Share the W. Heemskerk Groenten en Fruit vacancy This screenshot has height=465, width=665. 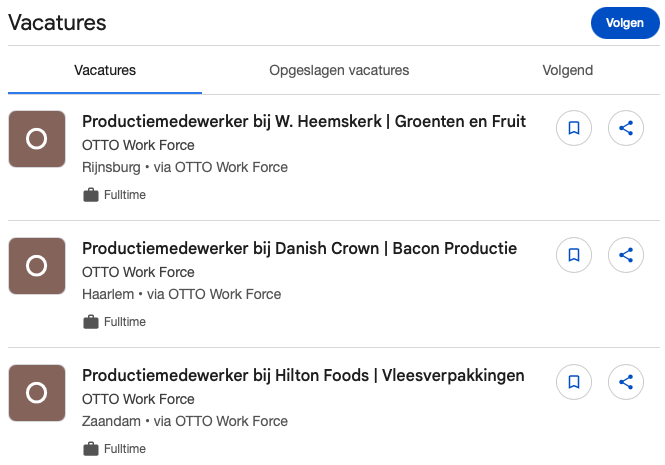point(626,128)
